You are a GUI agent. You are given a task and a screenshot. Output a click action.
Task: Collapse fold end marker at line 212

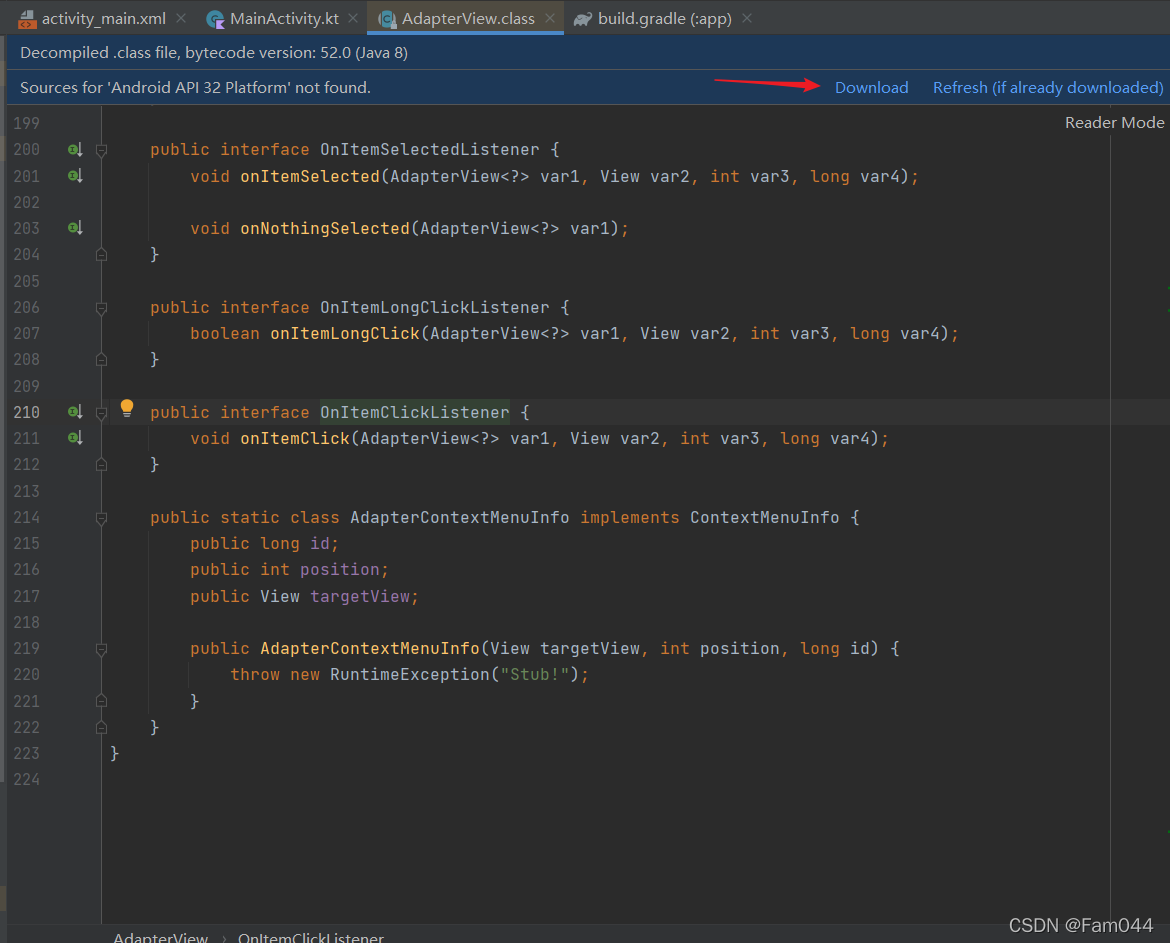[101, 465]
